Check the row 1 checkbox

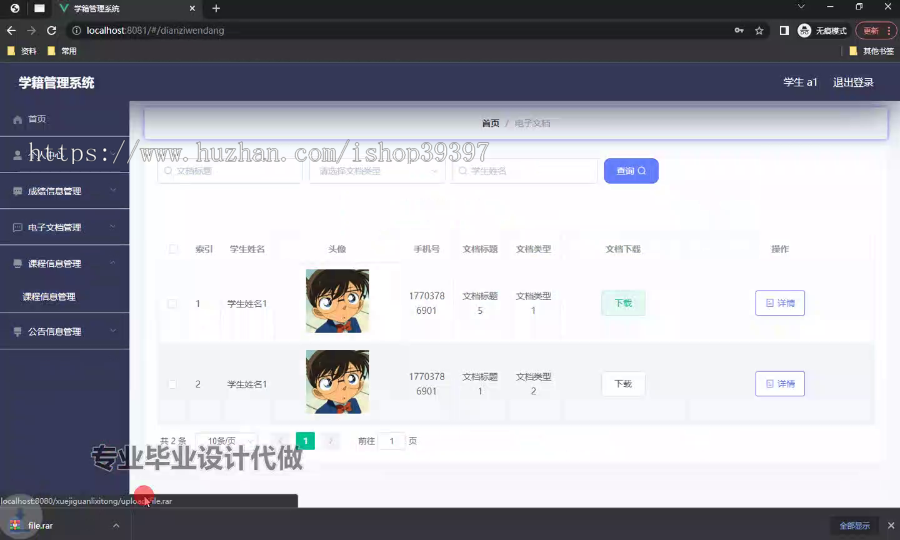172,304
